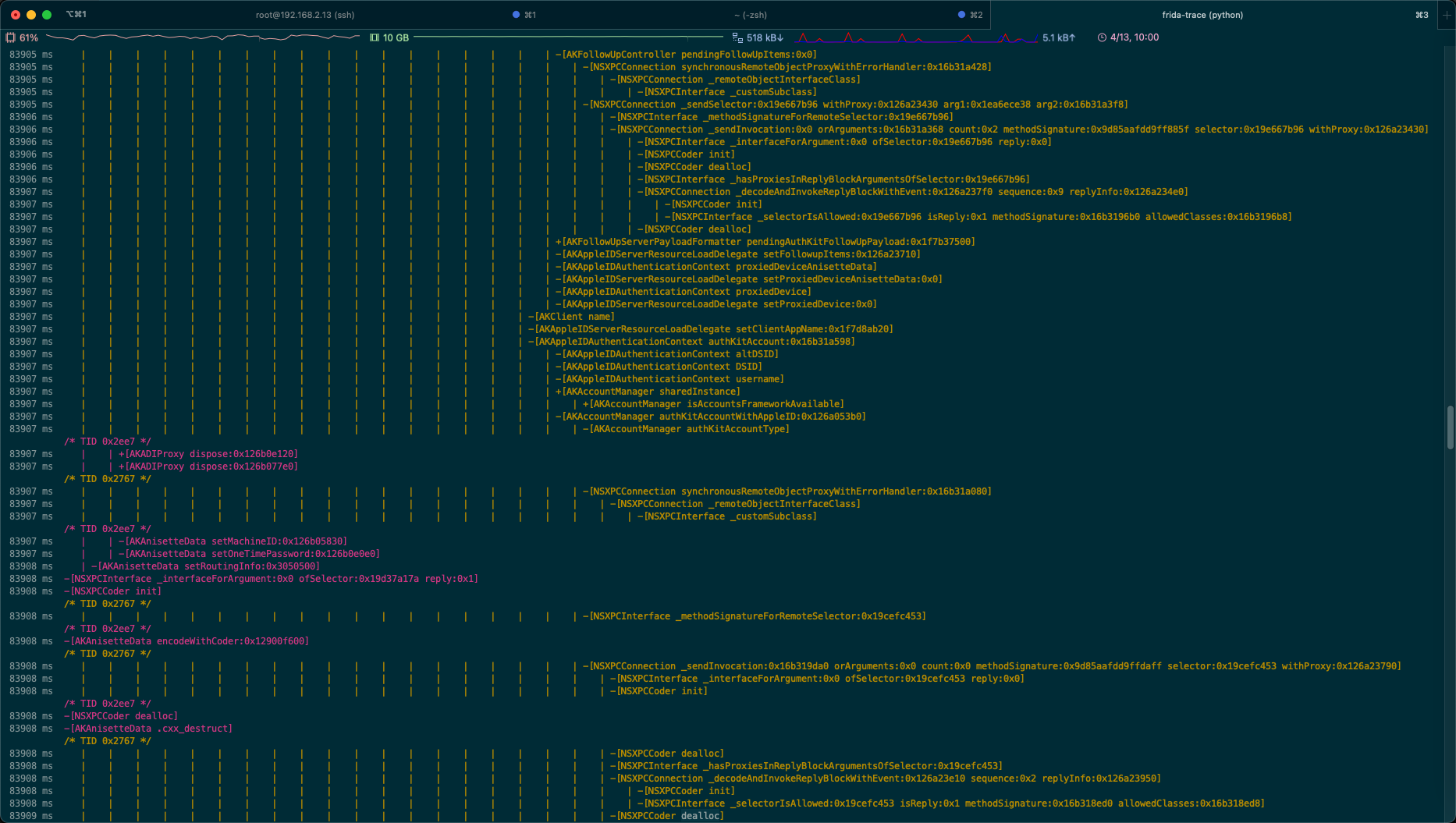Viewport: 1456px width, 823px height.
Task: Click AKAppleIDAuthenticationContext altDSID line
Action: (667, 354)
